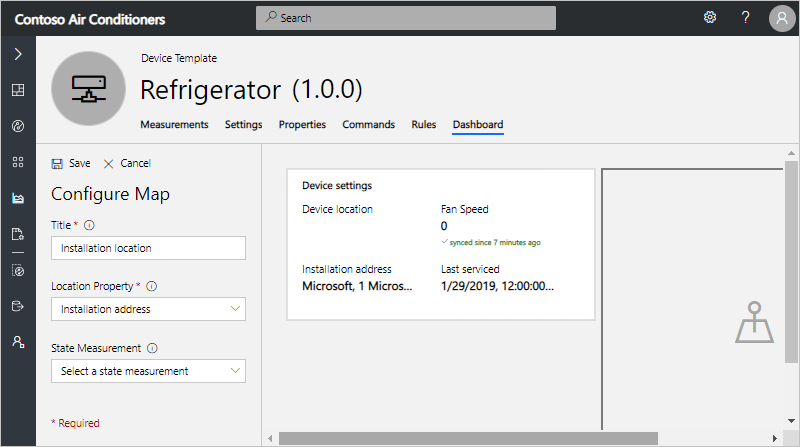The image size is (800, 447).
Task: Open the Location Property dropdown
Action: [x=148, y=309]
